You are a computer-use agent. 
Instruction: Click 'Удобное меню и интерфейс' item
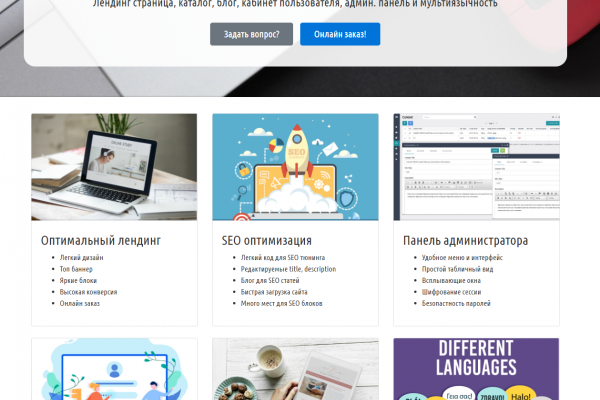click(462, 258)
